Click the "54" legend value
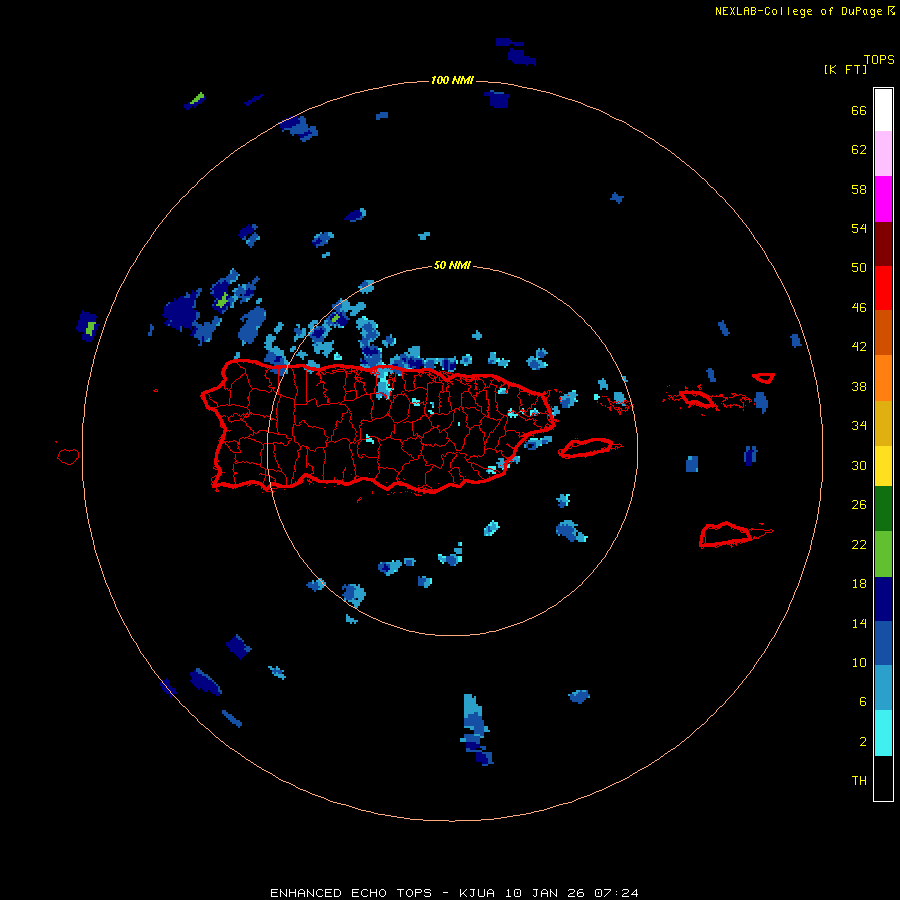The image size is (900, 900). tap(859, 228)
